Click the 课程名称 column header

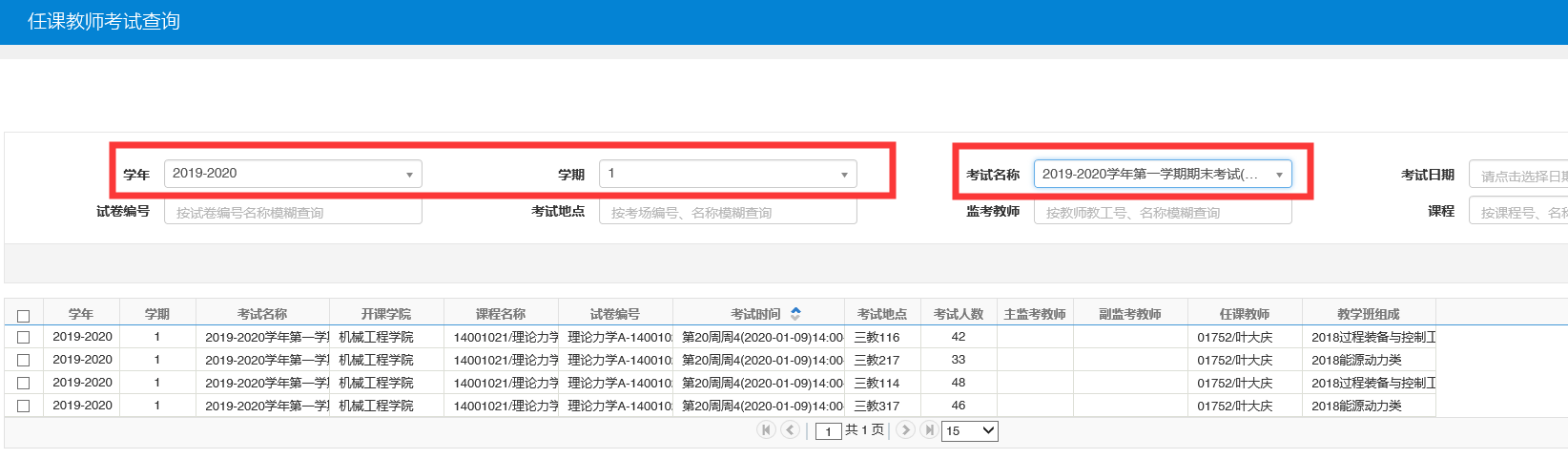point(501,314)
